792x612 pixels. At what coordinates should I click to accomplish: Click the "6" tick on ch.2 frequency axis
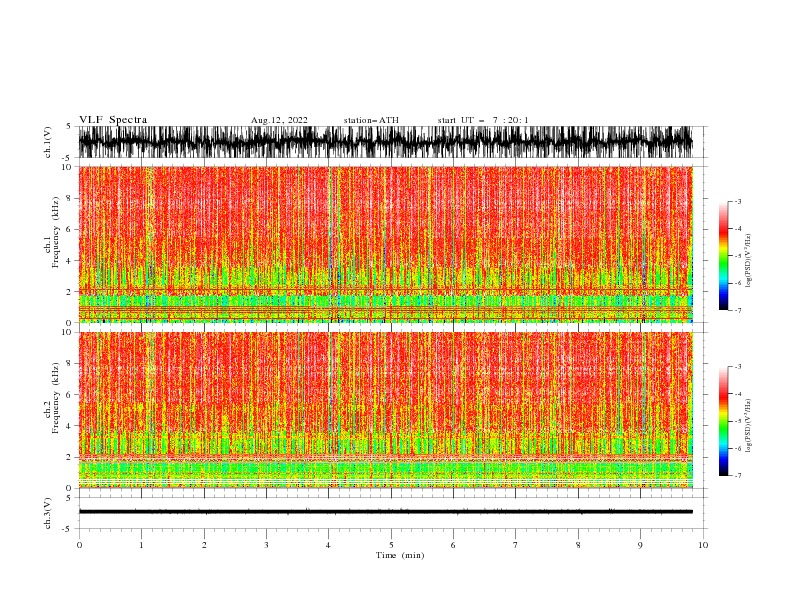69,395
